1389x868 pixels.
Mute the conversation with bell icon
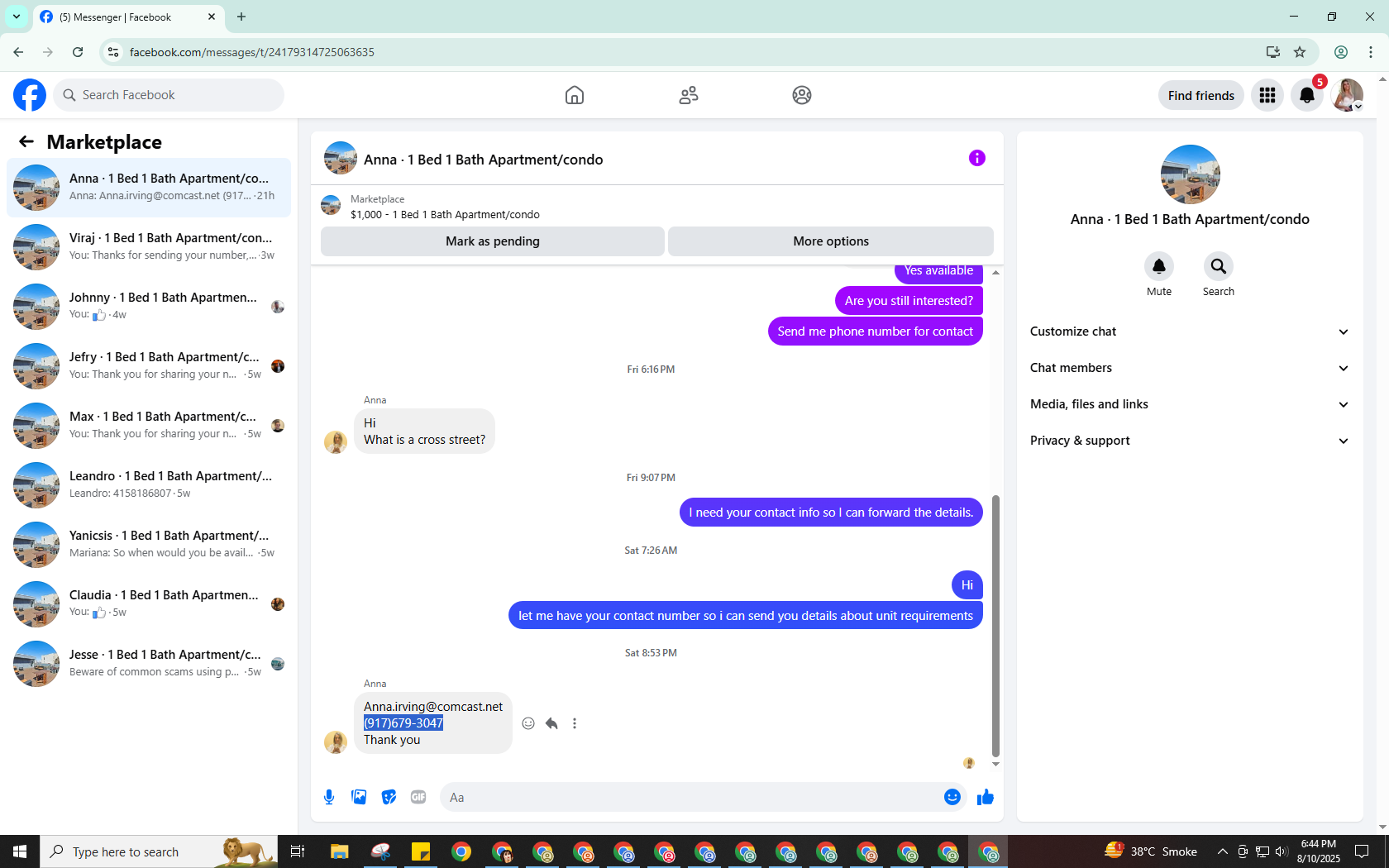coord(1159,266)
